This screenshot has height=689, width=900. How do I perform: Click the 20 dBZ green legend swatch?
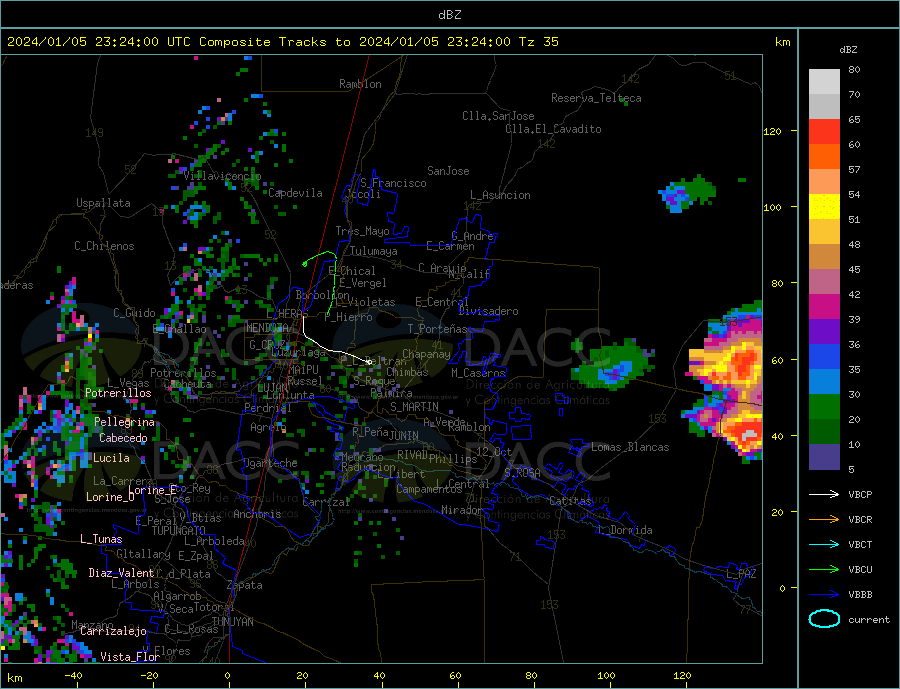coord(824,407)
